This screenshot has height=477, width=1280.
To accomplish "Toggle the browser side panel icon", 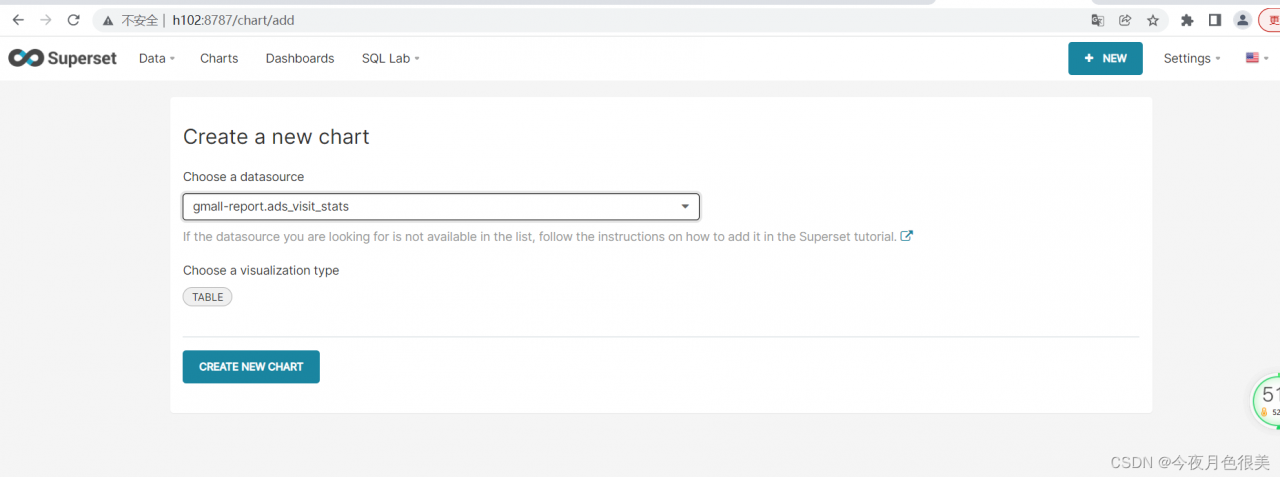I will coord(1214,20).
